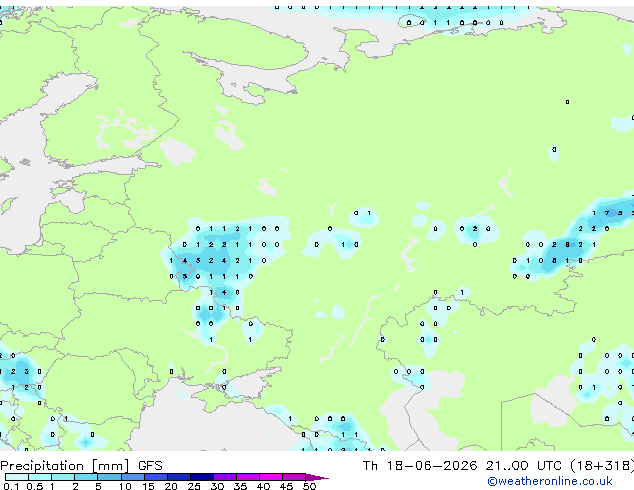Image resolution: width=634 pixels, height=490 pixels.
Task: Click the magenta swatch between 40 and 45
Action: pos(271,477)
